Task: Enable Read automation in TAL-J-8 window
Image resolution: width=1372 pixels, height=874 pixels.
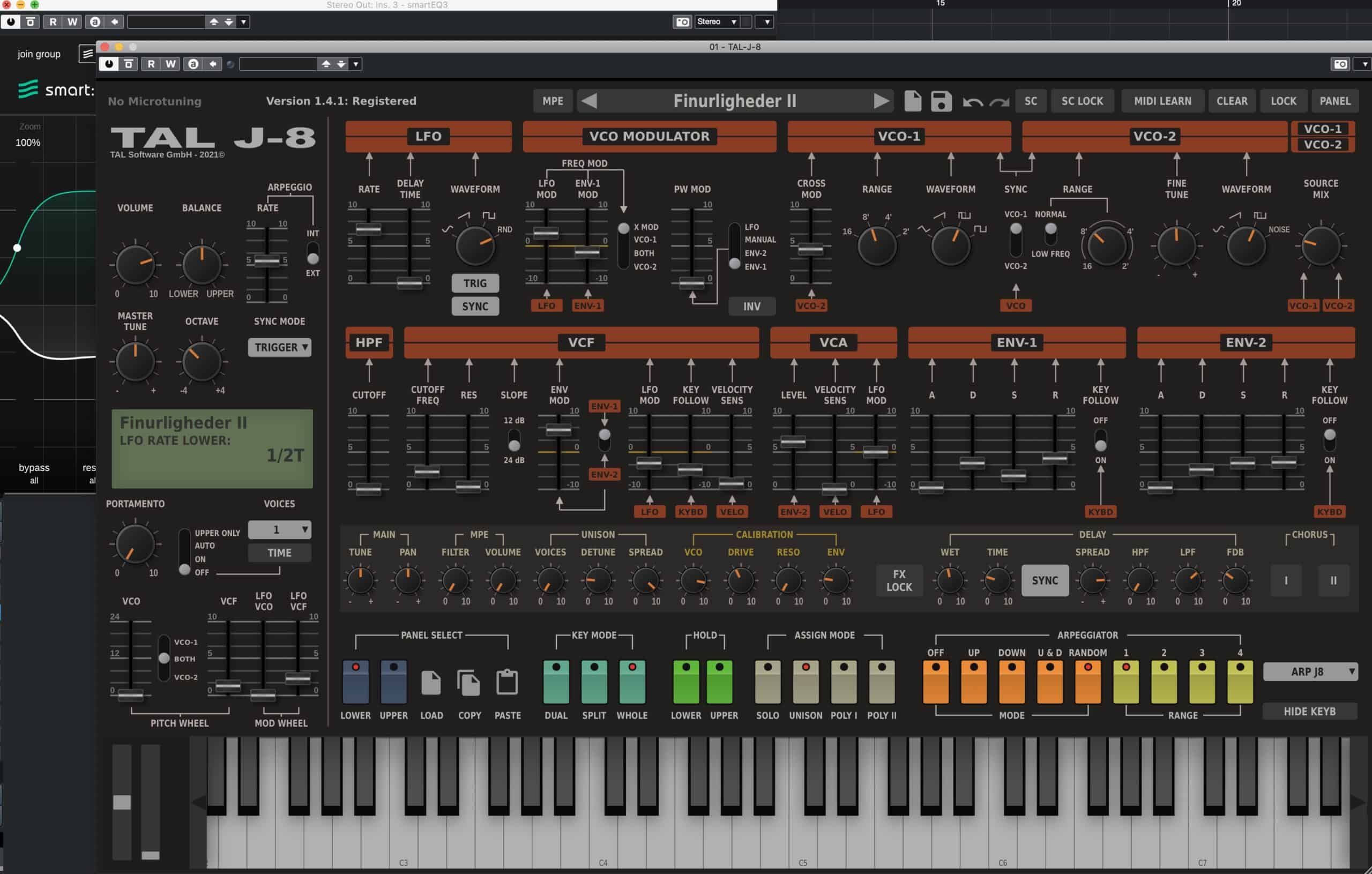Action: pyautogui.click(x=151, y=64)
